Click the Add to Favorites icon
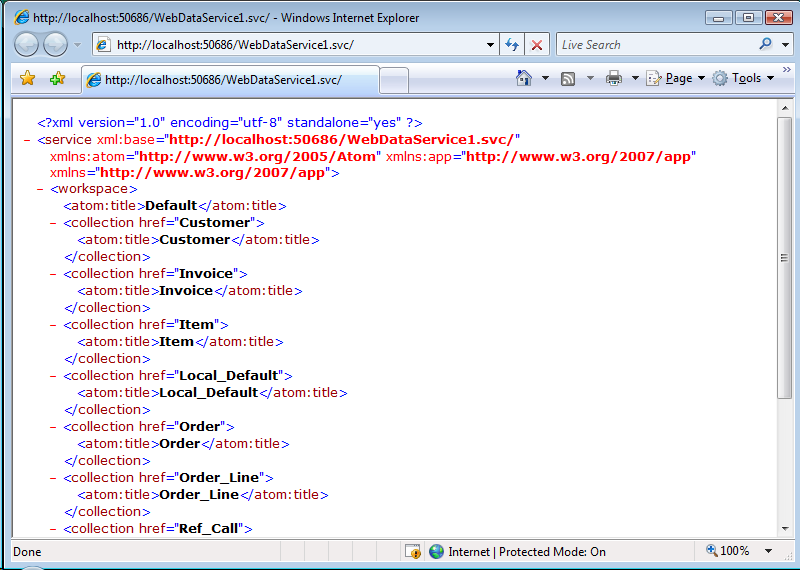Image resolution: width=800 pixels, height=570 pixels. [57, 78]
